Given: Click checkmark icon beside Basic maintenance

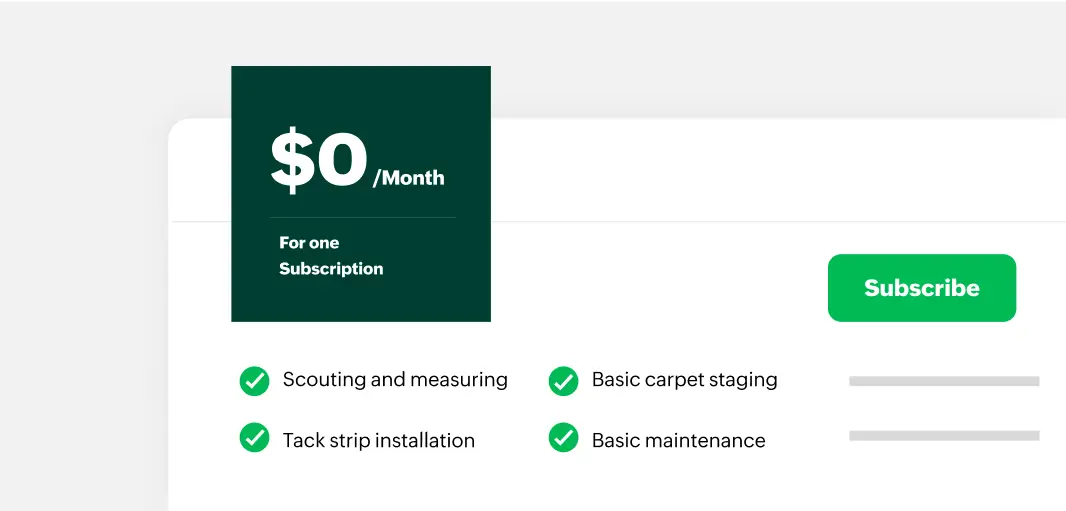Looking at the screenshot, I should 564,438.
